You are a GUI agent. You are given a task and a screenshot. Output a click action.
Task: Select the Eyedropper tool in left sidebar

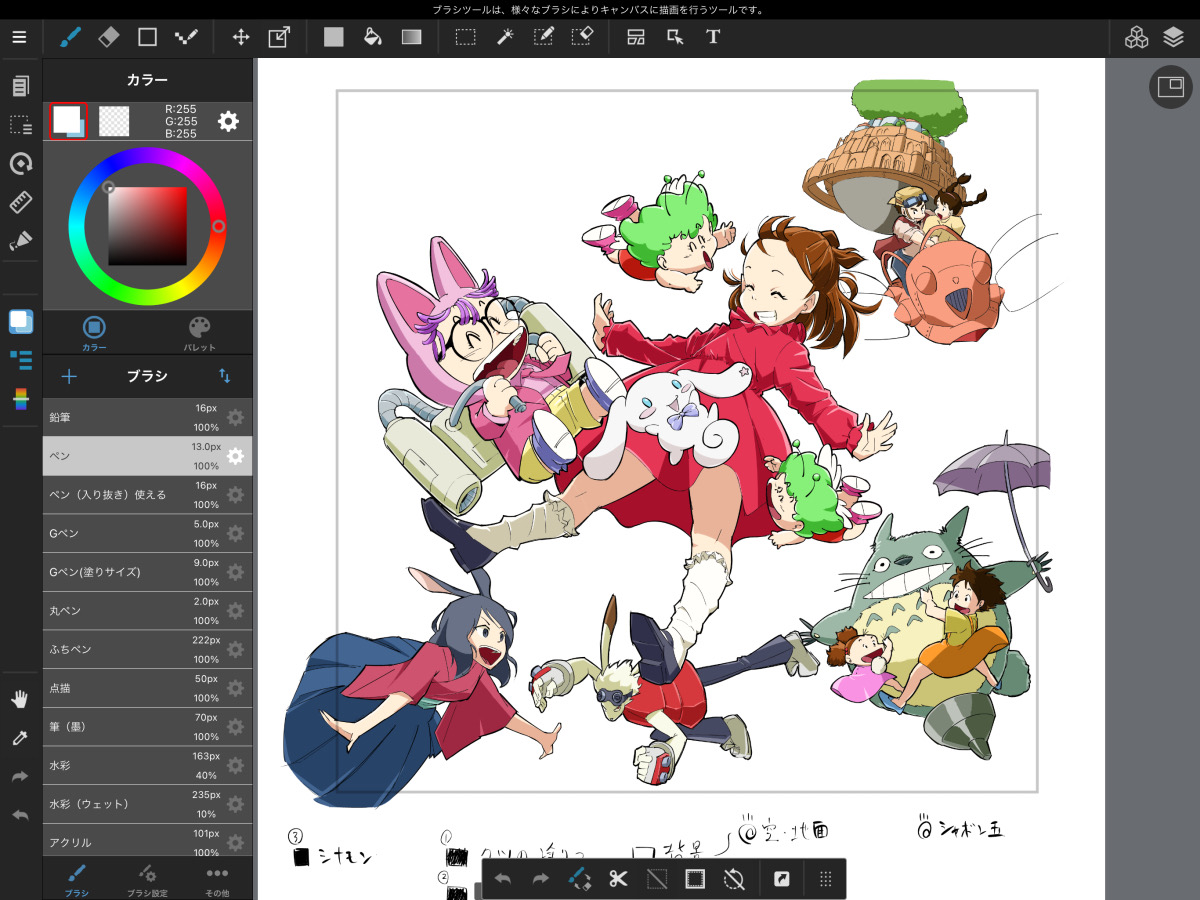[x=20, y=738]
